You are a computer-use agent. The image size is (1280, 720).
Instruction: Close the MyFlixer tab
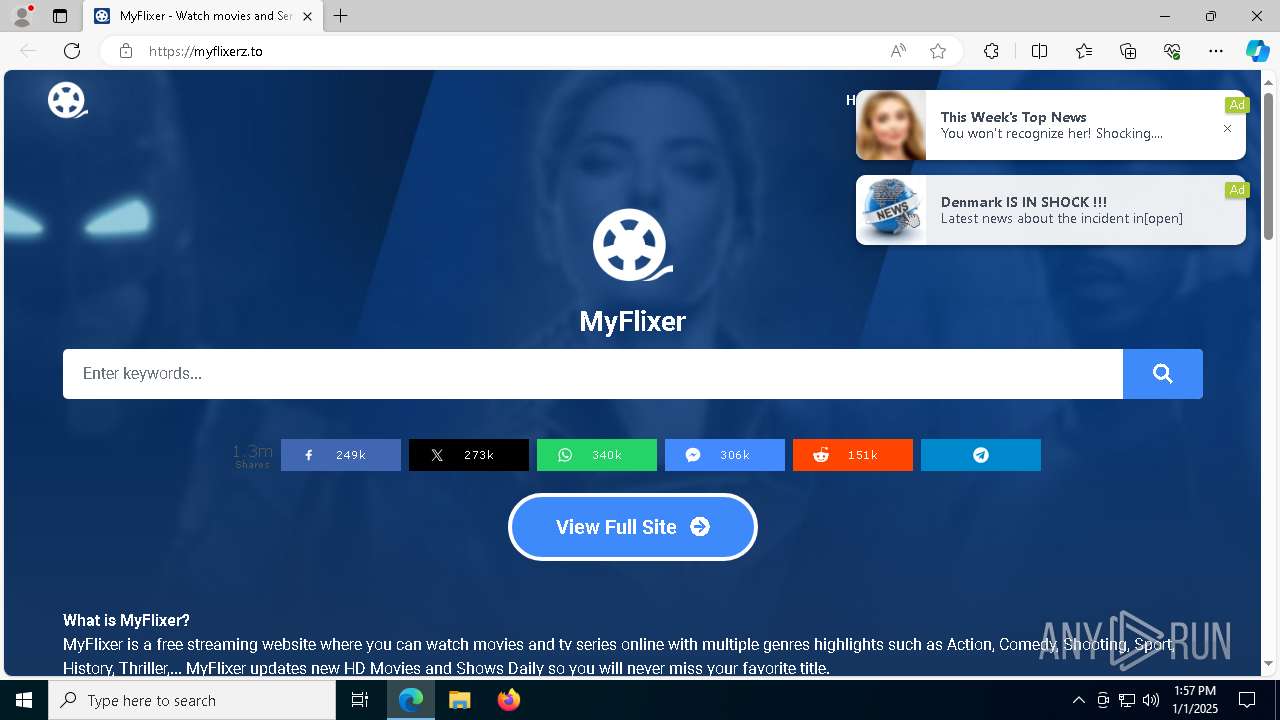click(x=307, y=16)
